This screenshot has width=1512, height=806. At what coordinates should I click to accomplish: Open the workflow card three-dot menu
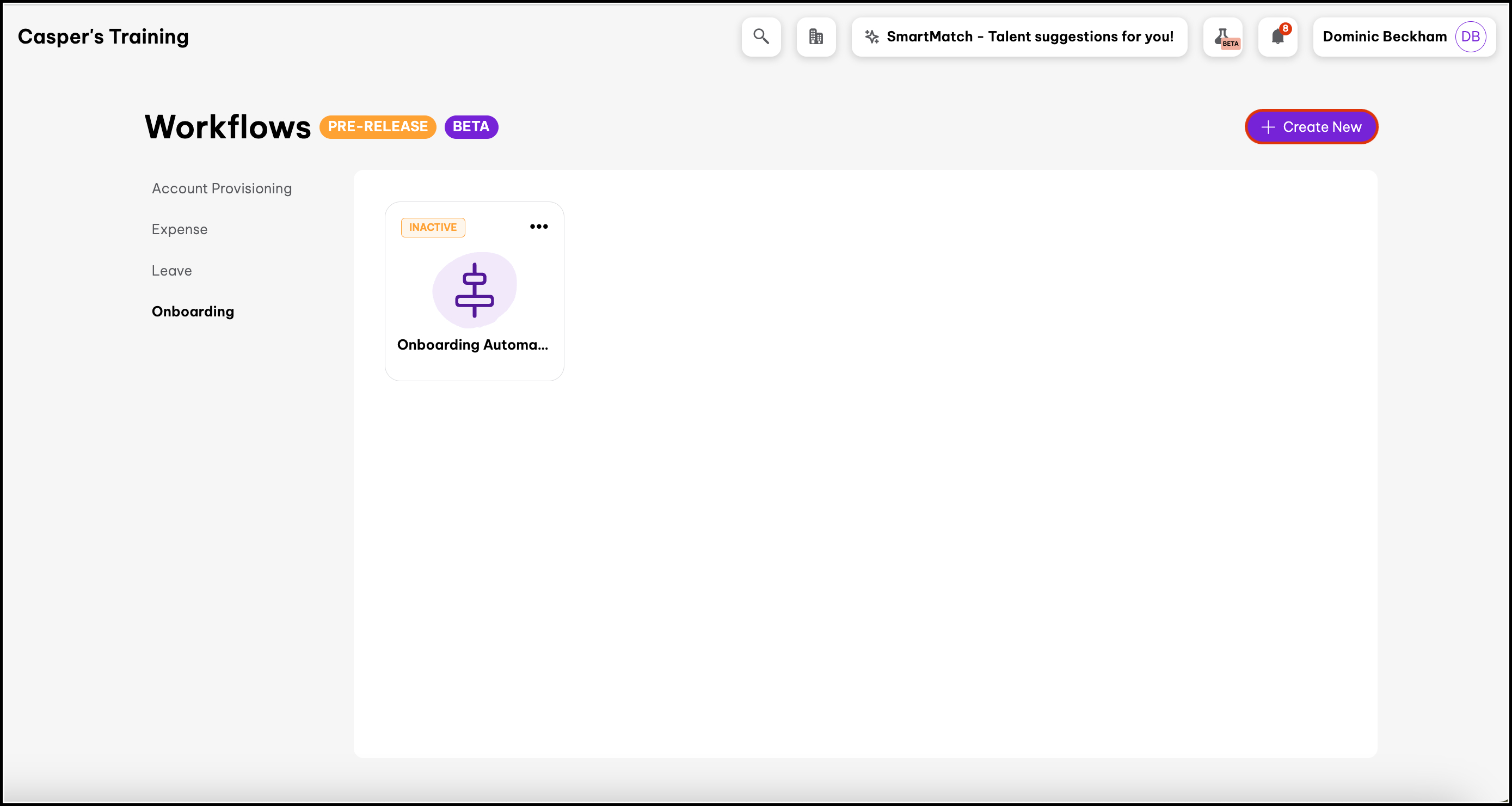point(538,226)
